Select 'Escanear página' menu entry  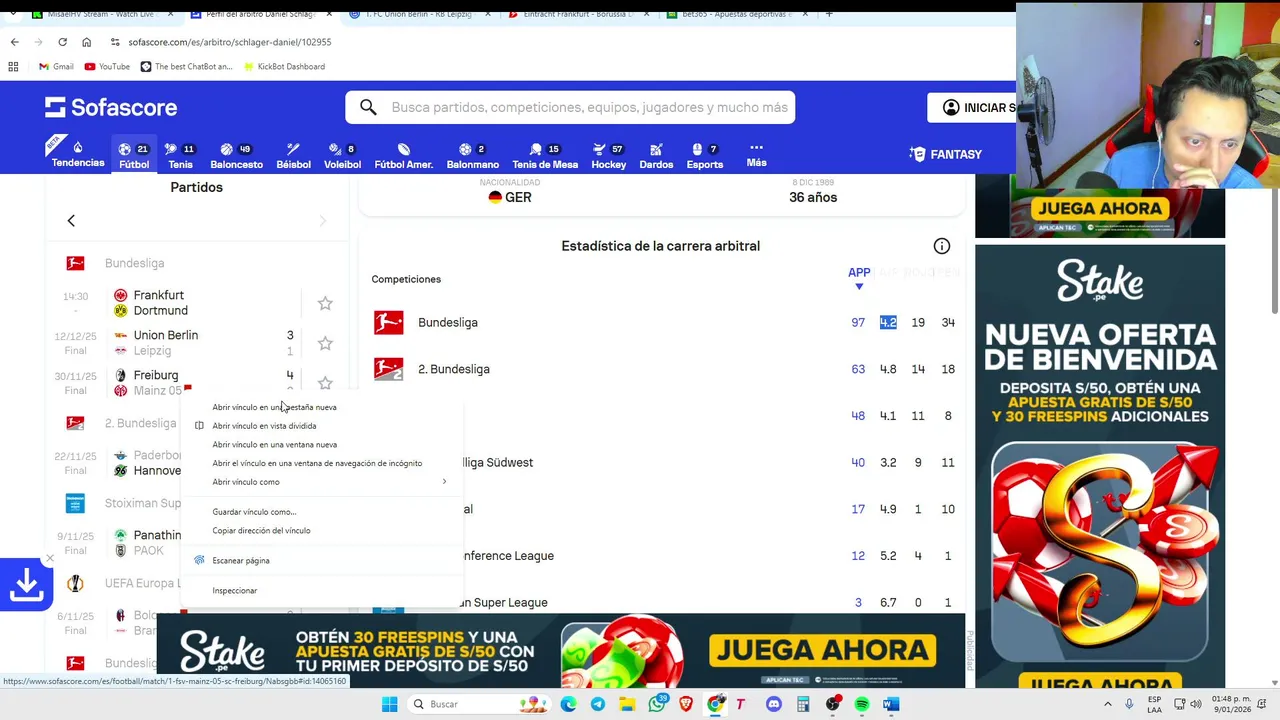[322, 560]
